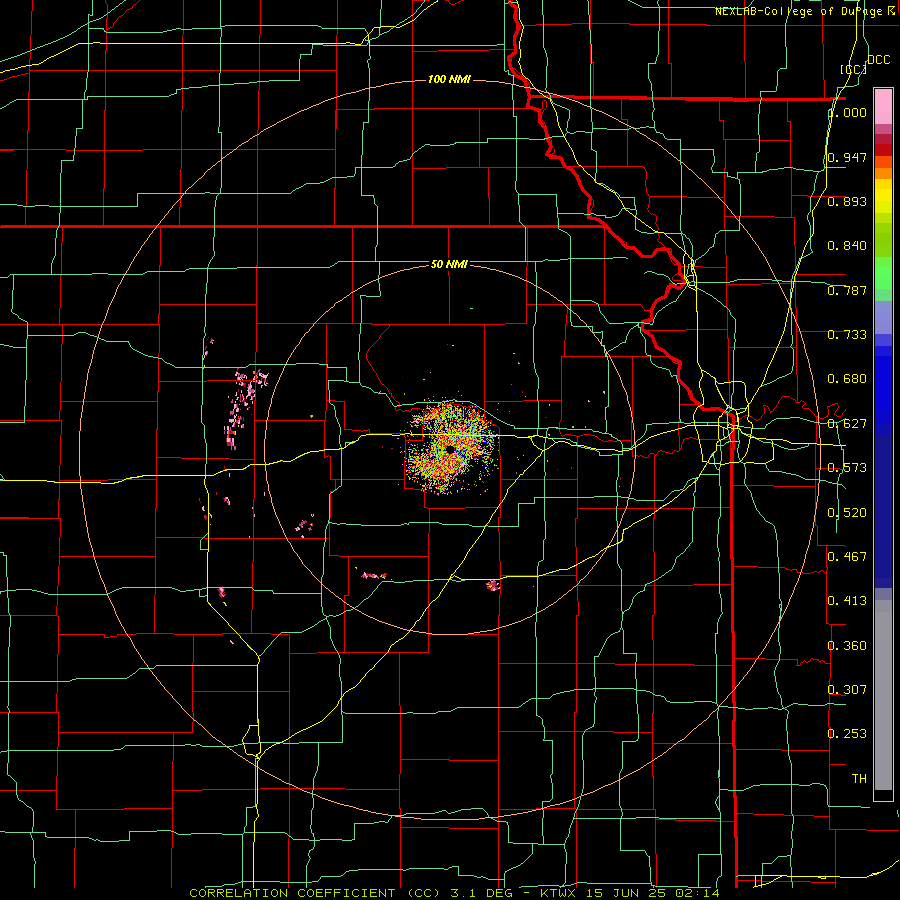Screen dimensions: 900x900
Task: Click the "0.840" color scale value
Action: (847, 246)
